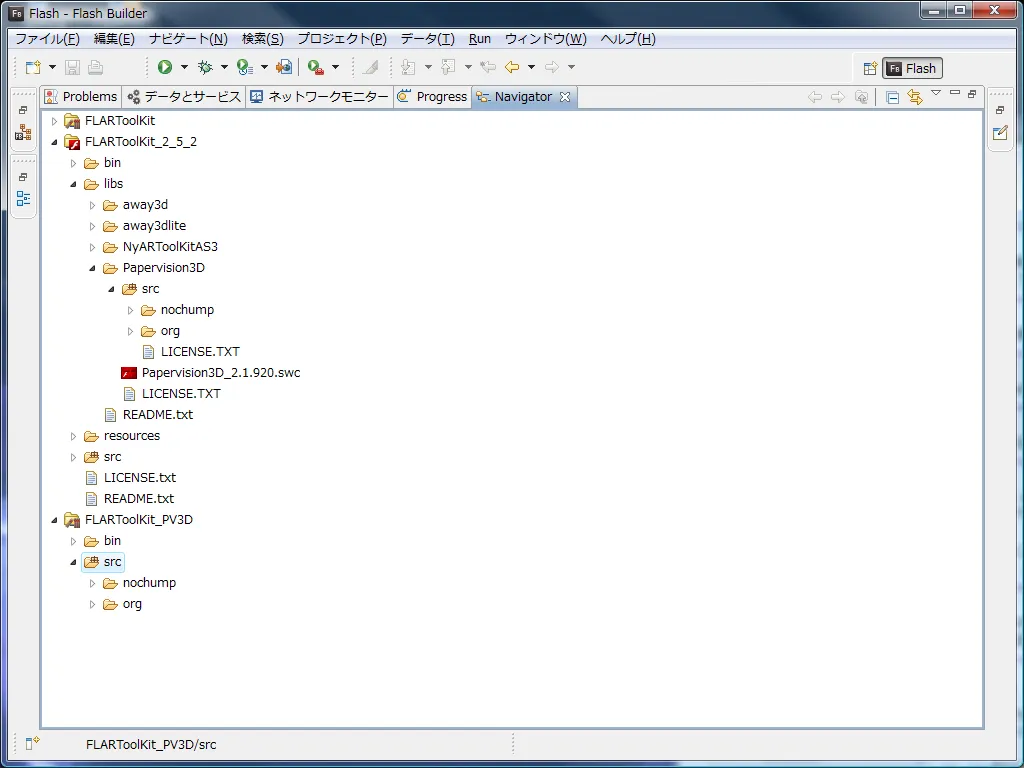Collapse the Papervision3D folder
The image size is (1024, 768).
(x=93, y=268)
